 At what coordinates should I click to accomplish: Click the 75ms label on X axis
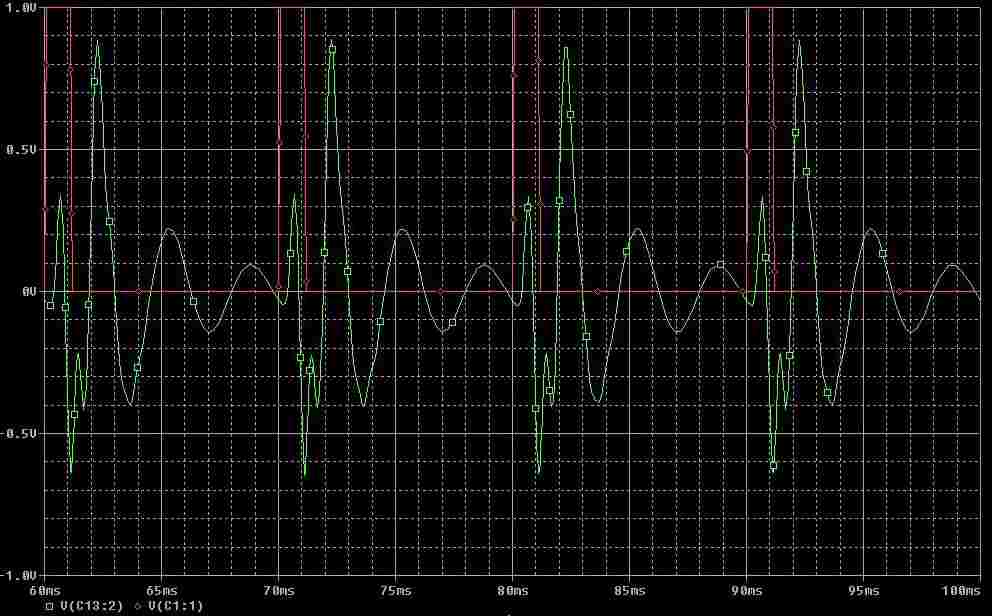coord(396,591)
